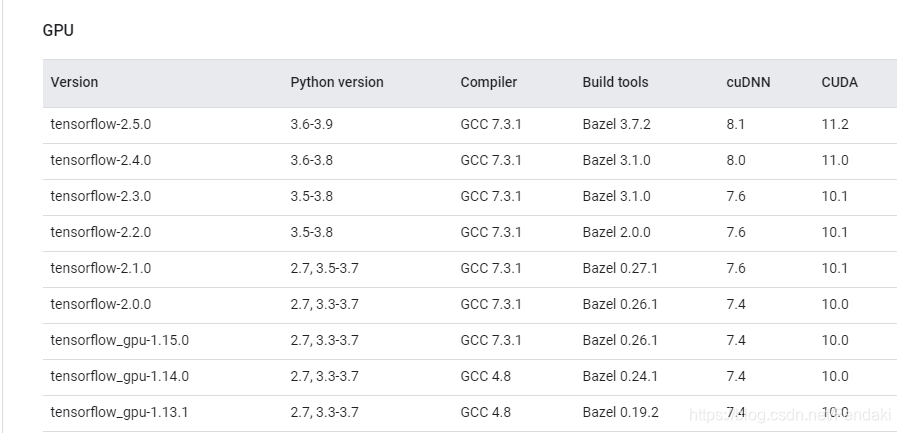
Task: Select the Compiler column header
Action: [488, 82]
